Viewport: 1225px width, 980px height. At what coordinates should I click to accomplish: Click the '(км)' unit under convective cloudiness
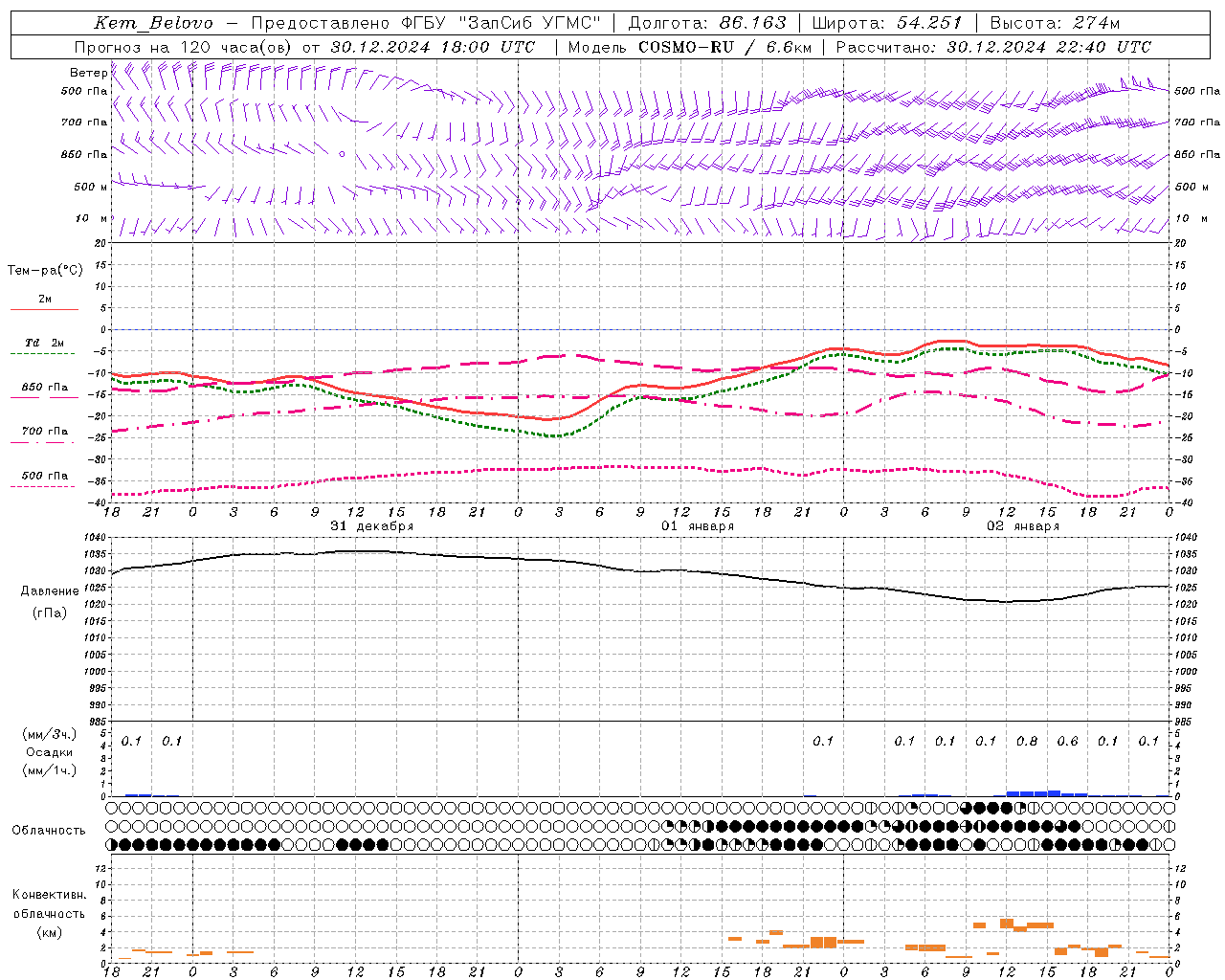click(49, 932)
